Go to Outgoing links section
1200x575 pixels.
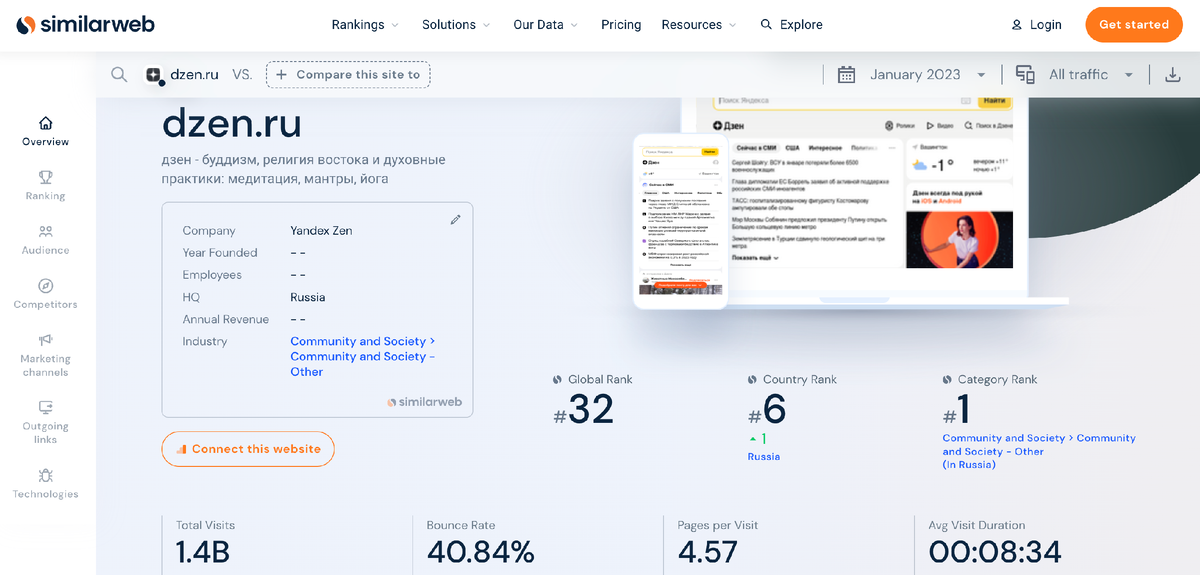46,422
